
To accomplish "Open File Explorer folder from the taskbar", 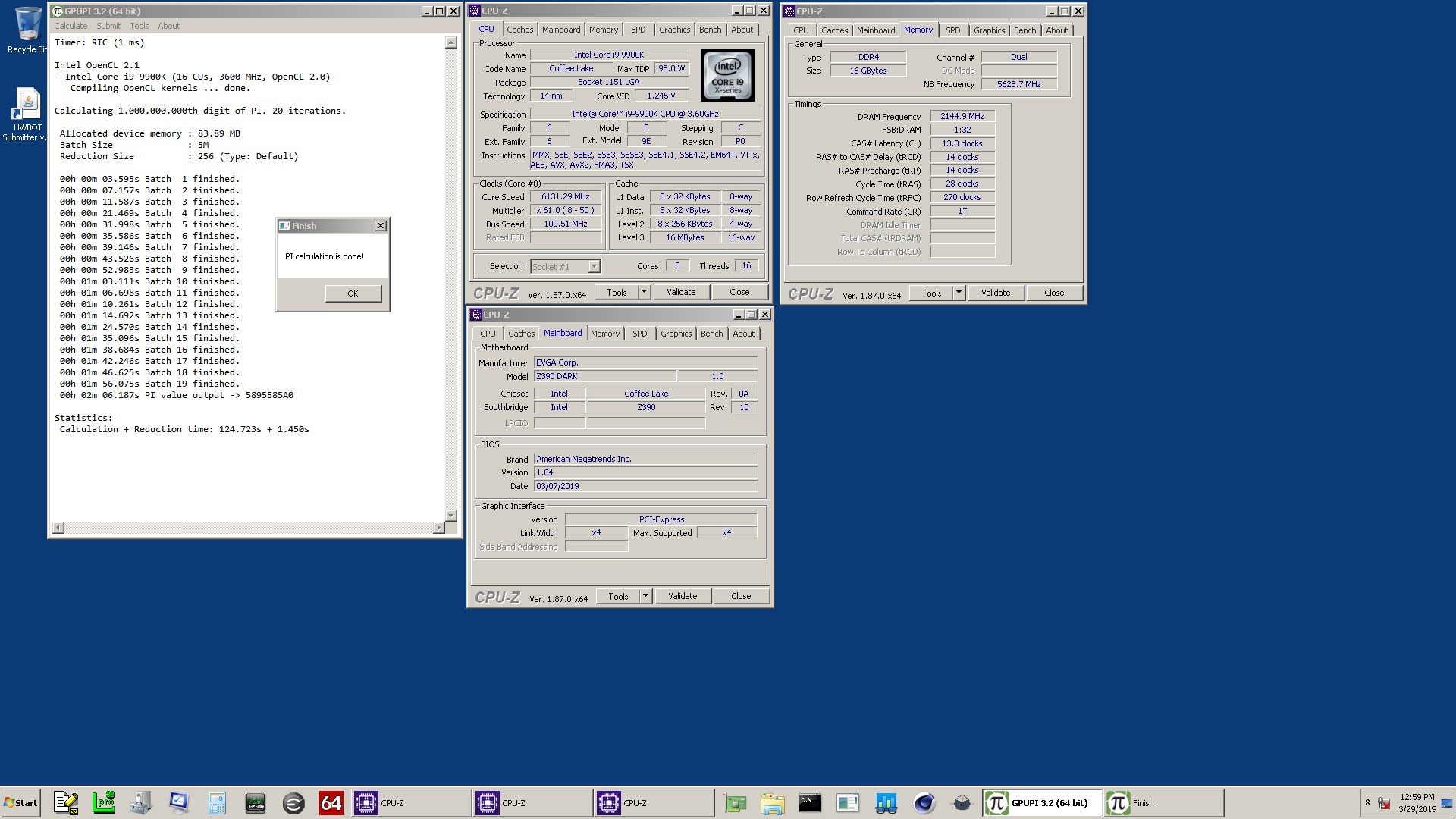I will pos(772,803).
